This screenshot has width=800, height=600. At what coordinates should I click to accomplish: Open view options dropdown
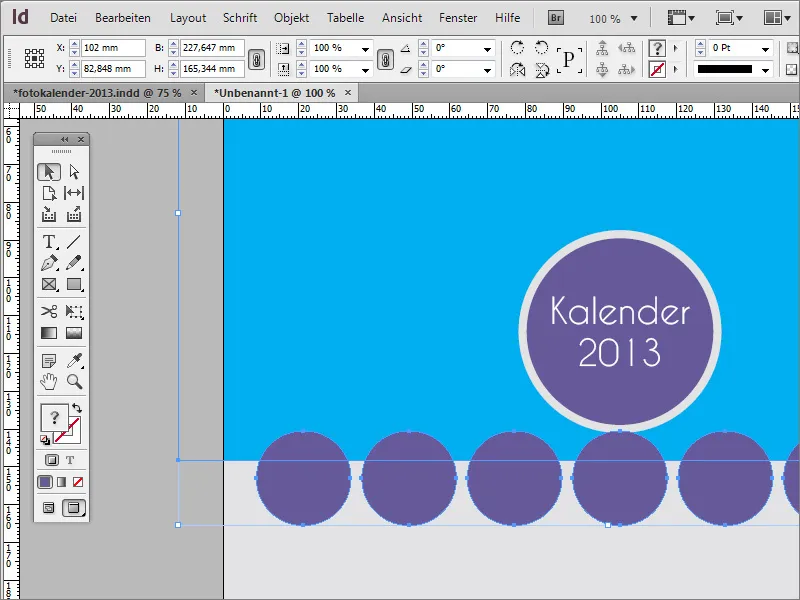coord(681,18)
